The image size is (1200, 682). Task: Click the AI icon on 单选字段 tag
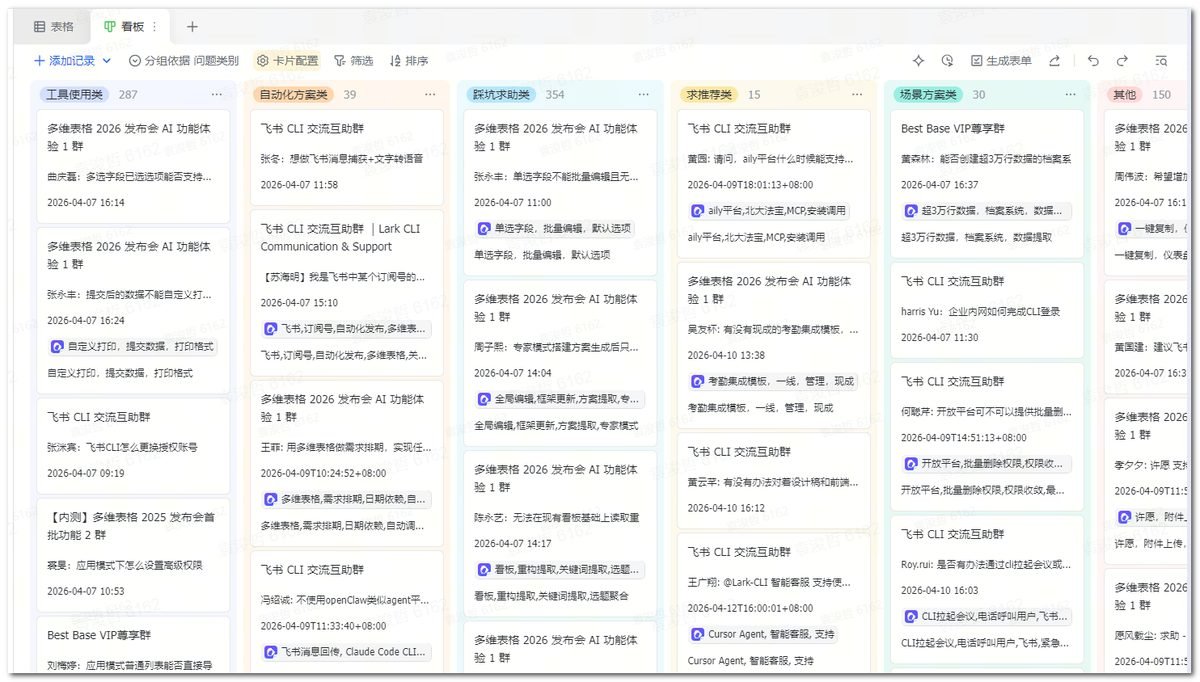[x=484, y=229]
